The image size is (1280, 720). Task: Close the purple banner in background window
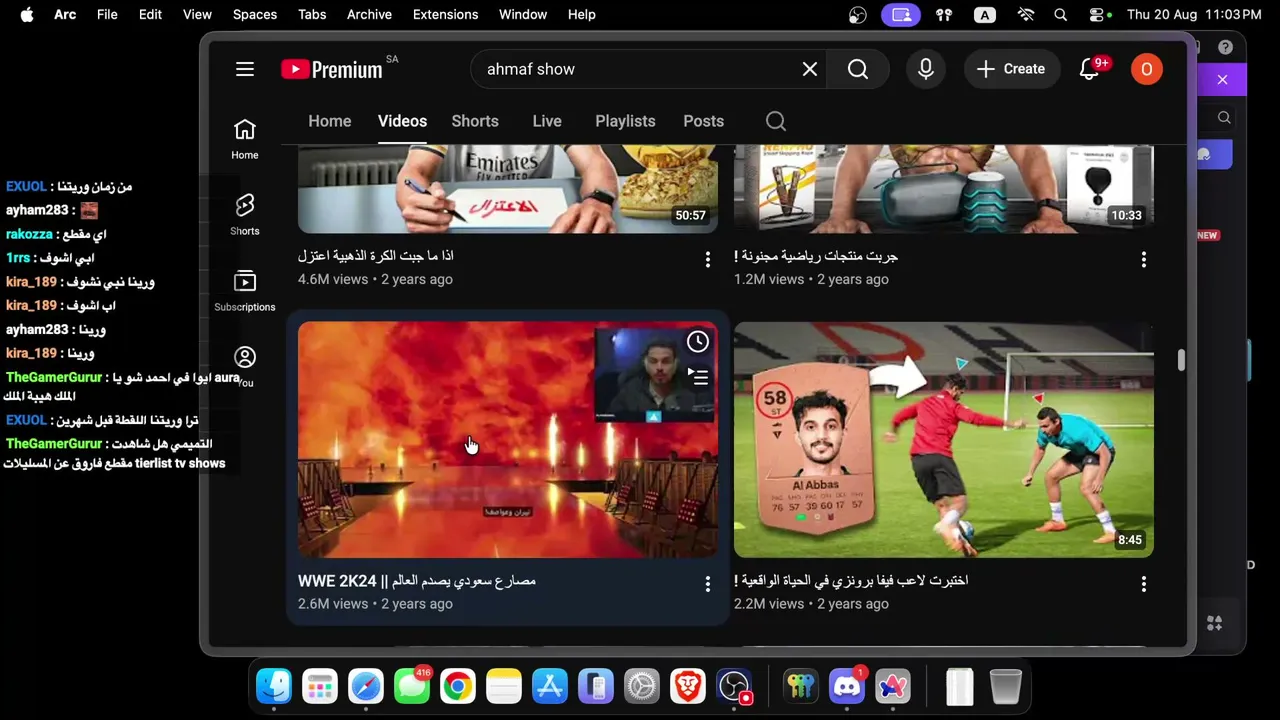coord(1222,80)
